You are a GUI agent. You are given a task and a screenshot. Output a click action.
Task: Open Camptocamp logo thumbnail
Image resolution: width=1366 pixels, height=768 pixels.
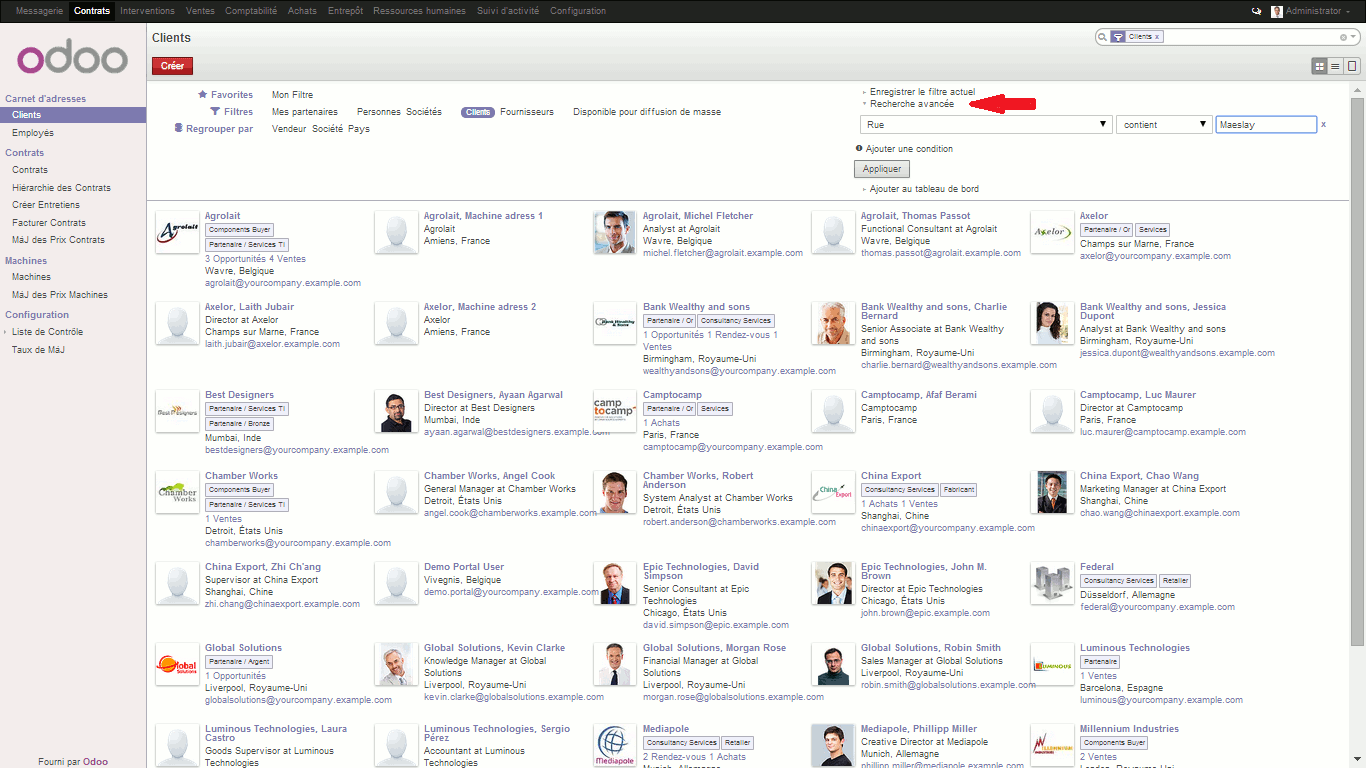tap(615, 411)
